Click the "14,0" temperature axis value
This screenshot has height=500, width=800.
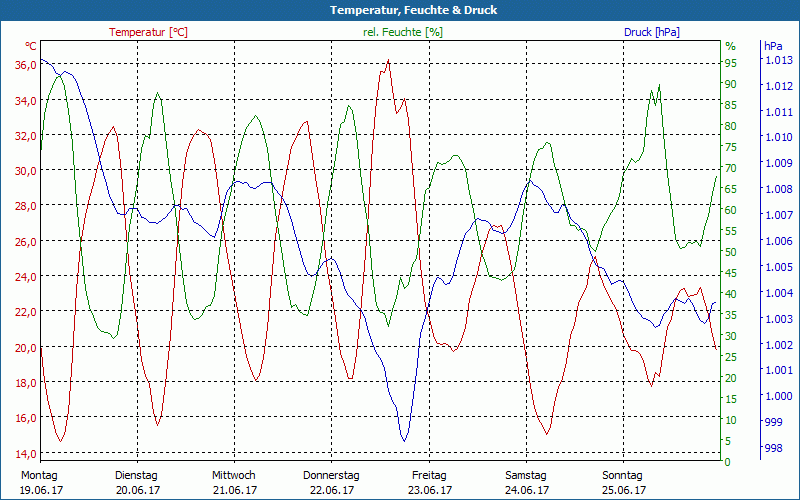26,454
